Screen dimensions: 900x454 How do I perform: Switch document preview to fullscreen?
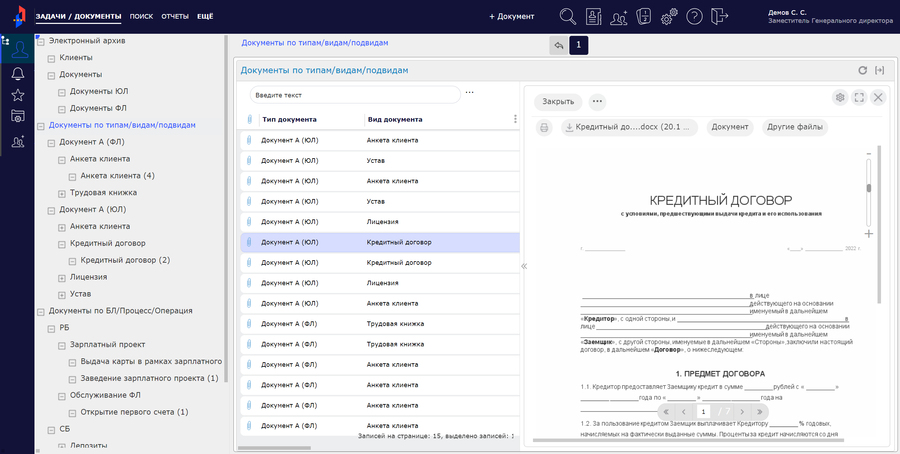(x=859, y=97)
